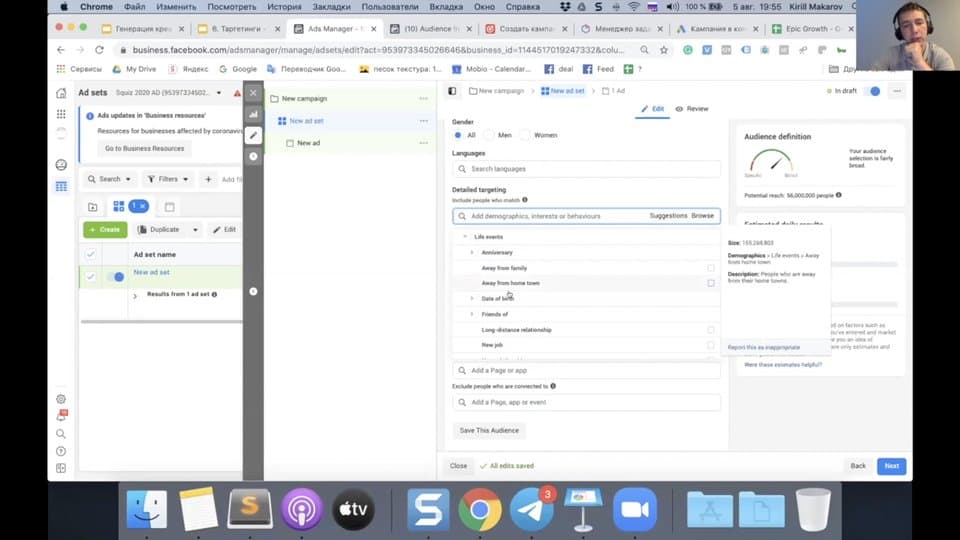This screenshot has width=960, height=540.
Task: Open the history clock icon in dark strip
Action: coord(253,156)
